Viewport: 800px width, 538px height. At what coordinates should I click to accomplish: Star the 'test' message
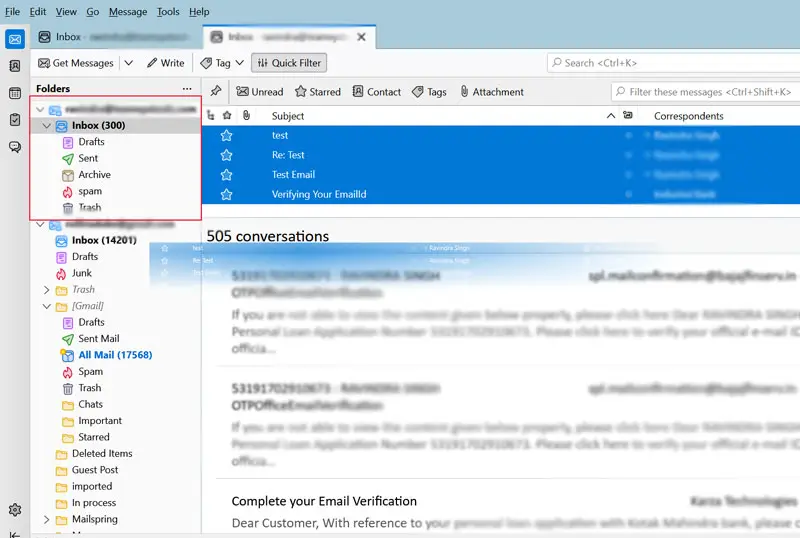[227, 135]
